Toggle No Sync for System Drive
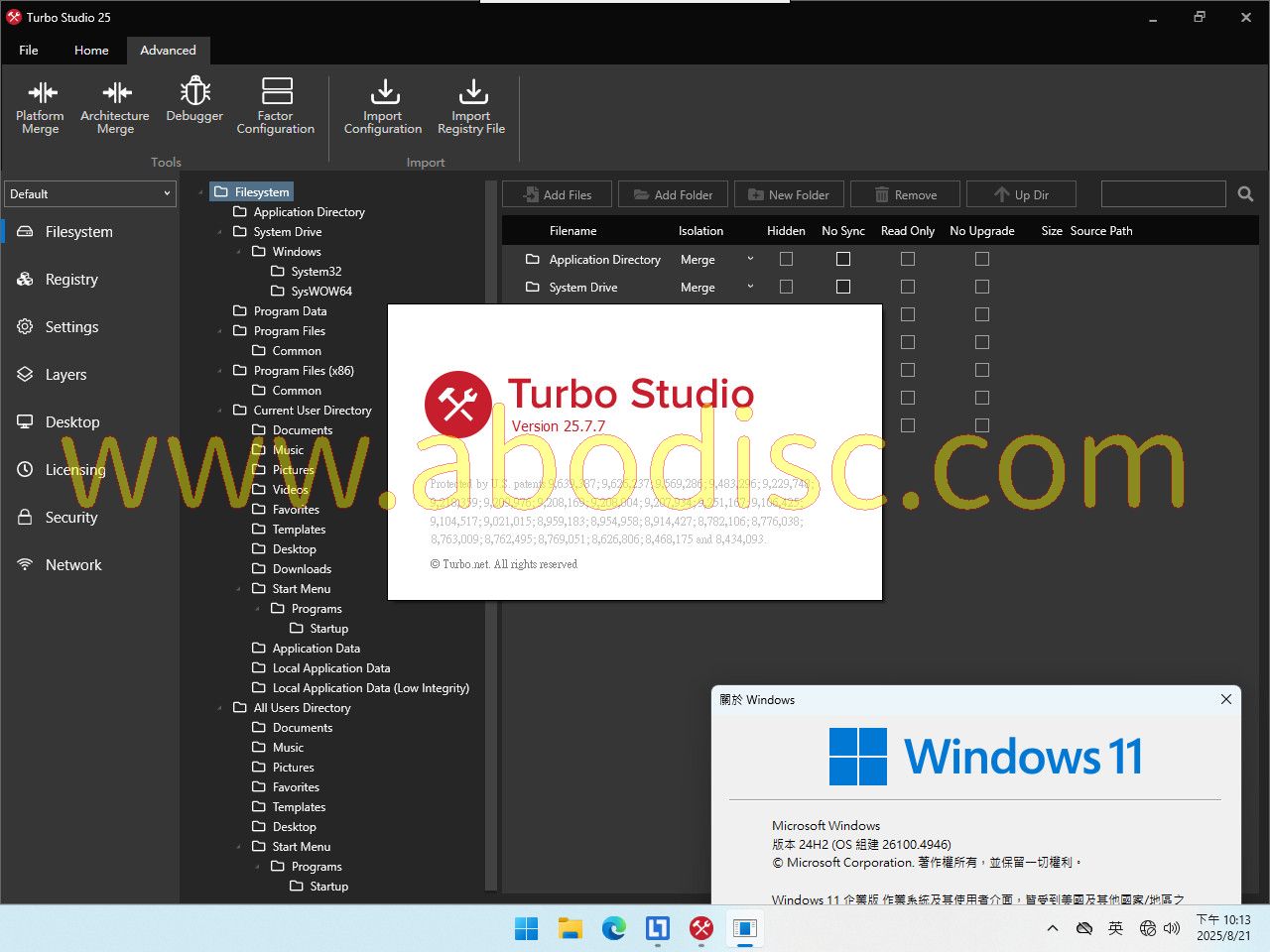 coord(843,287)
